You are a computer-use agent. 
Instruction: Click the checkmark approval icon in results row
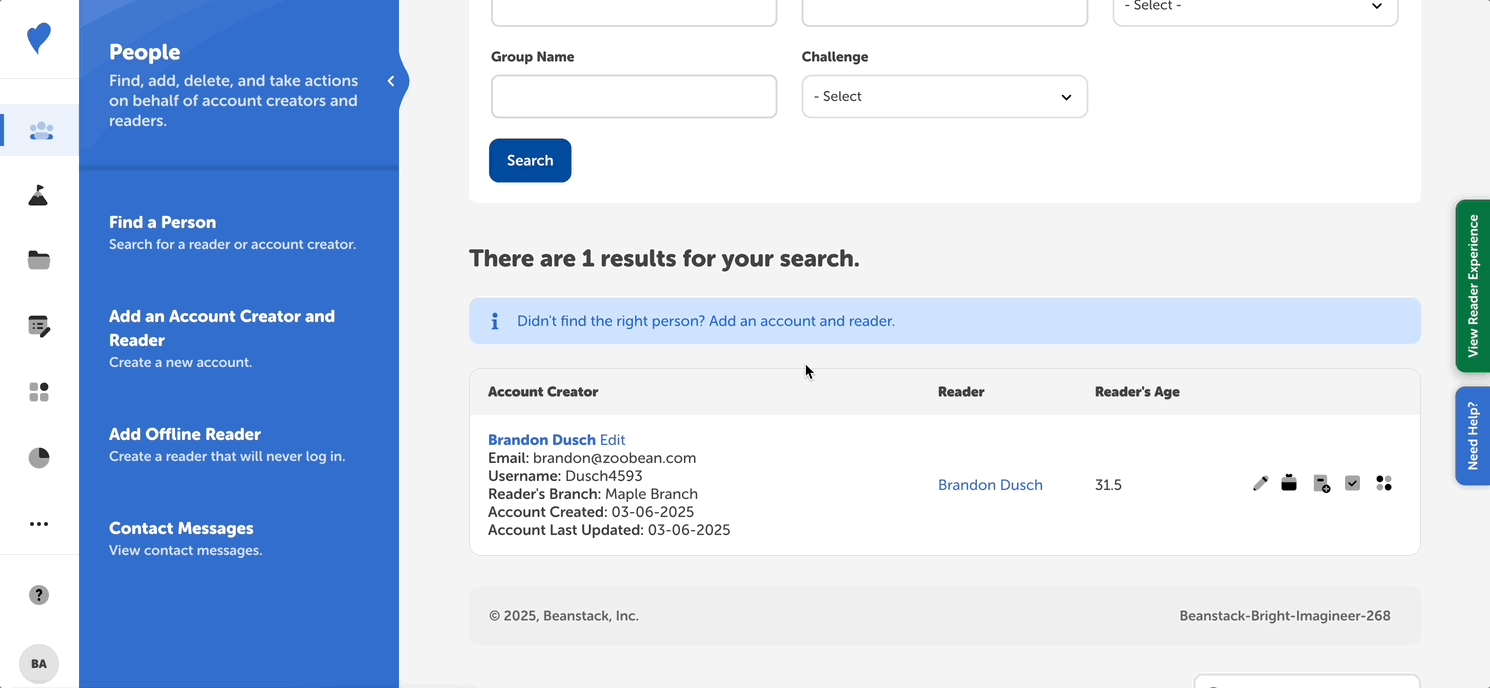[1352, 483]
